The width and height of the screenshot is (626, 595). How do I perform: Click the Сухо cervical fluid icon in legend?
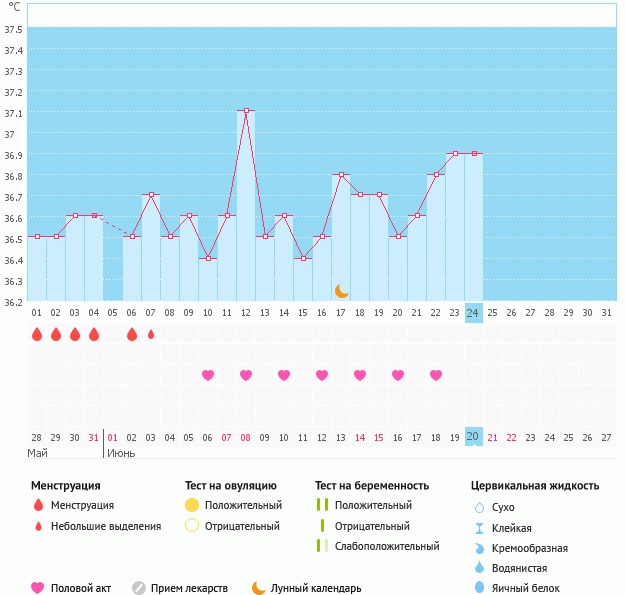click(x=479, y=507)
